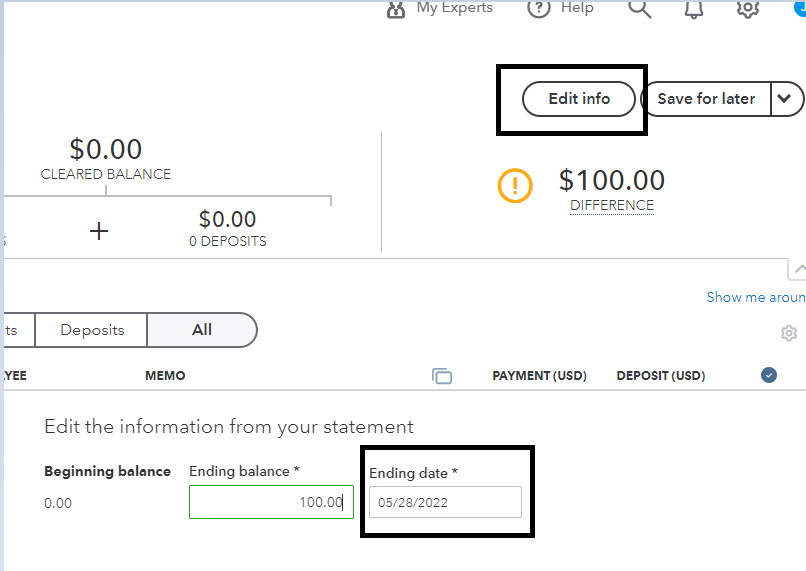The width and height of the screenshot is (806, 571).
Task: Click the Edit info button
Action: [x=579, y=99]
